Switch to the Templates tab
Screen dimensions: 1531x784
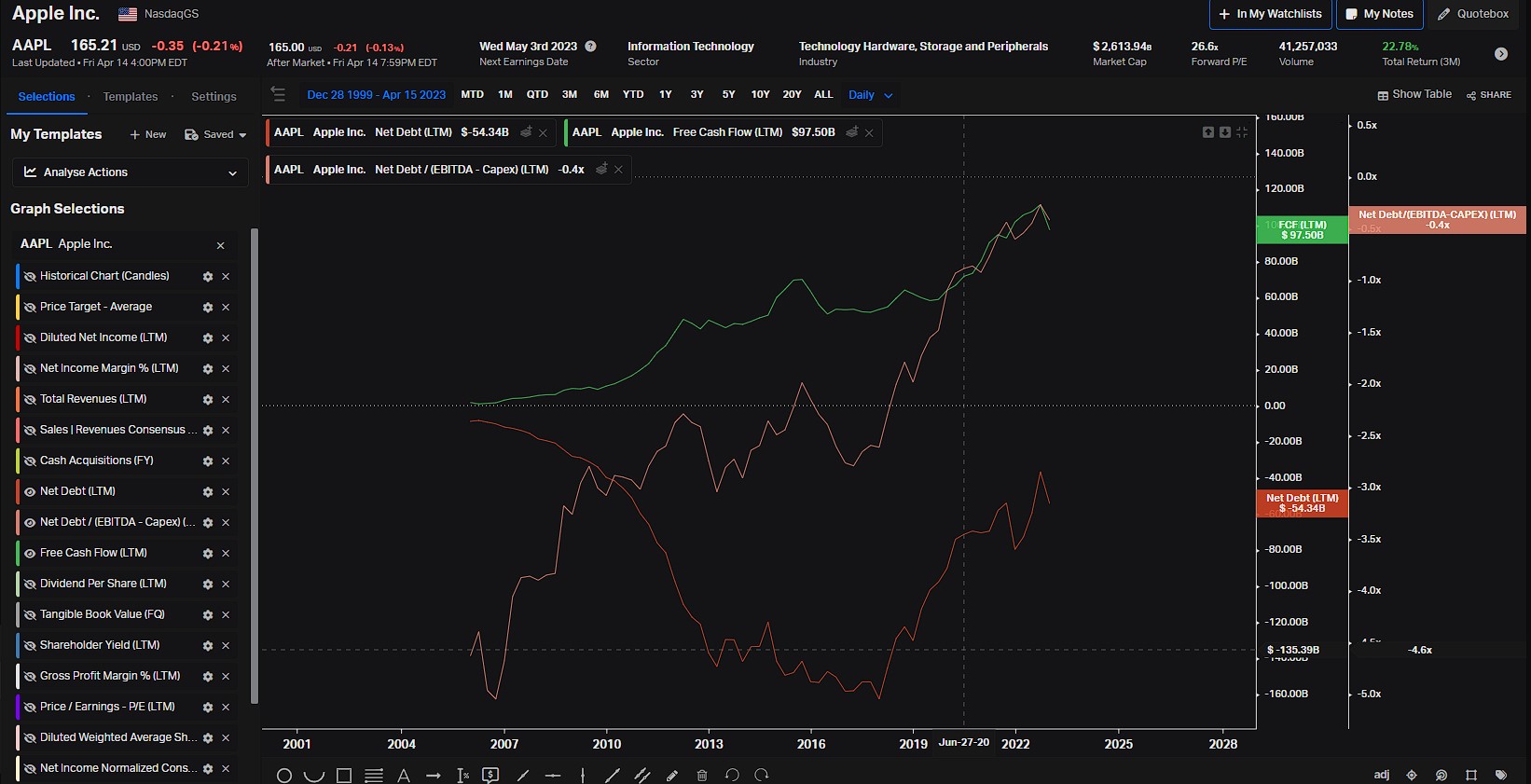click(131, 97)
